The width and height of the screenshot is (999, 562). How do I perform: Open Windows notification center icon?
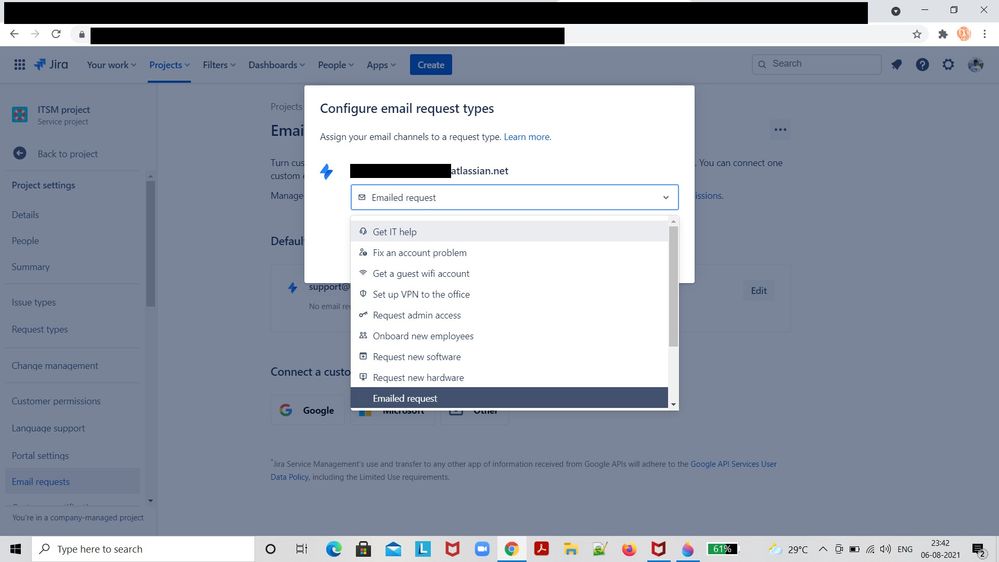979,549
